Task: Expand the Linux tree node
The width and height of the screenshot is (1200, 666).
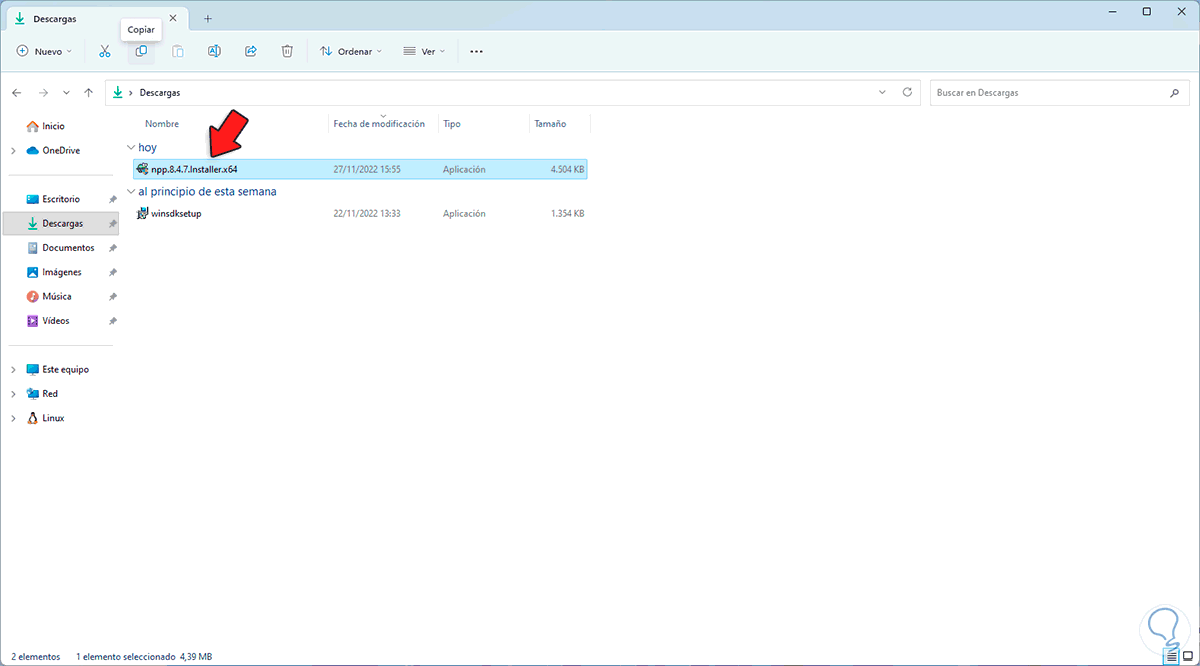Action: 13,418
